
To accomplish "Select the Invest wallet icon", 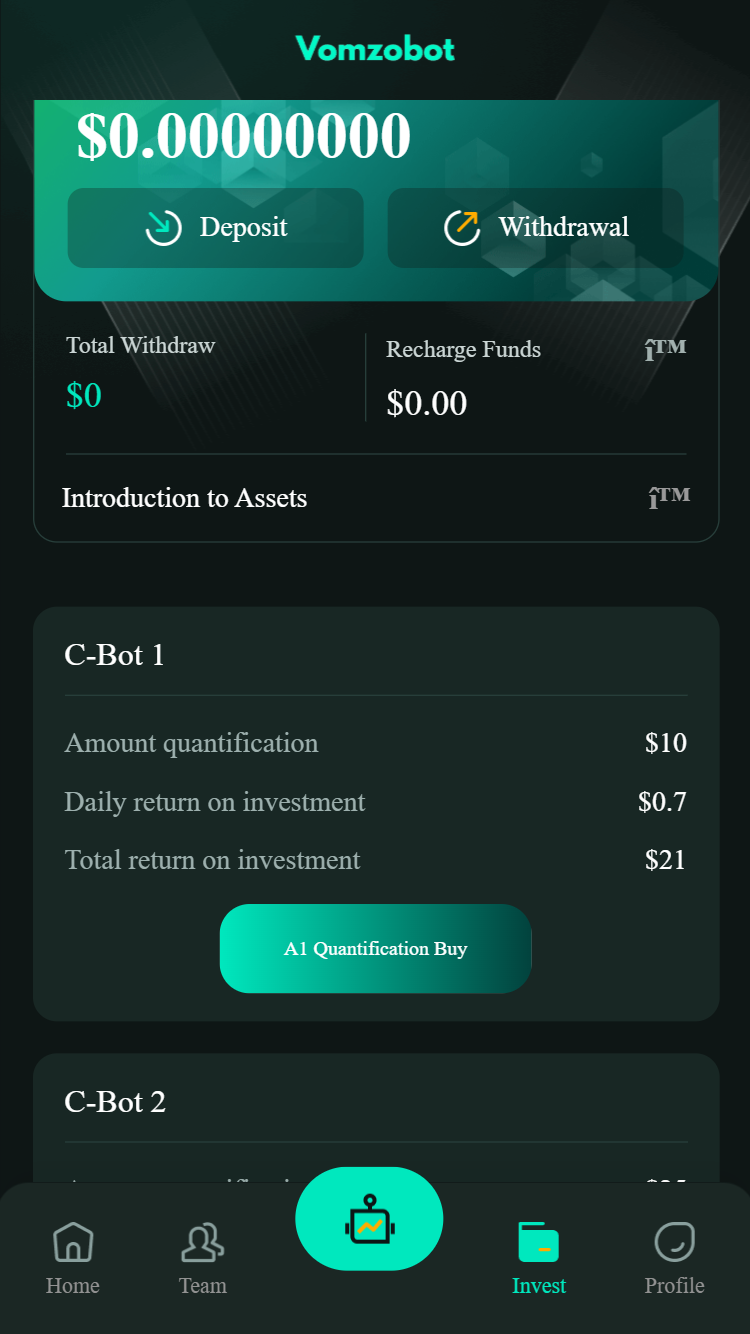I will [x=538, y=1242].
